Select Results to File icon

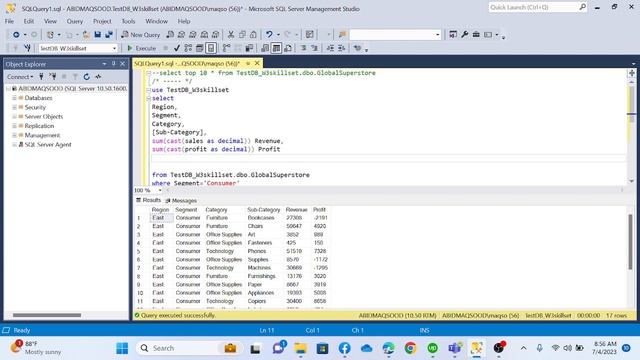288,48
